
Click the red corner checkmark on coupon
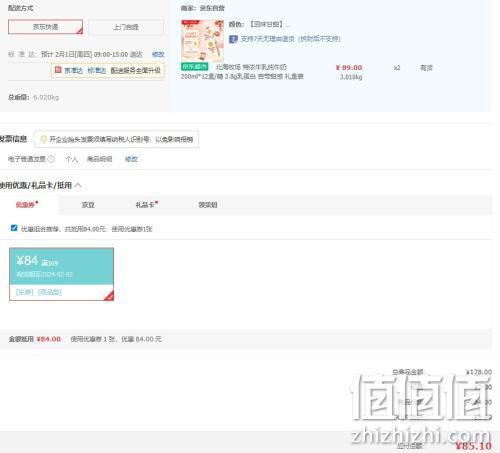tap(109, 296)
